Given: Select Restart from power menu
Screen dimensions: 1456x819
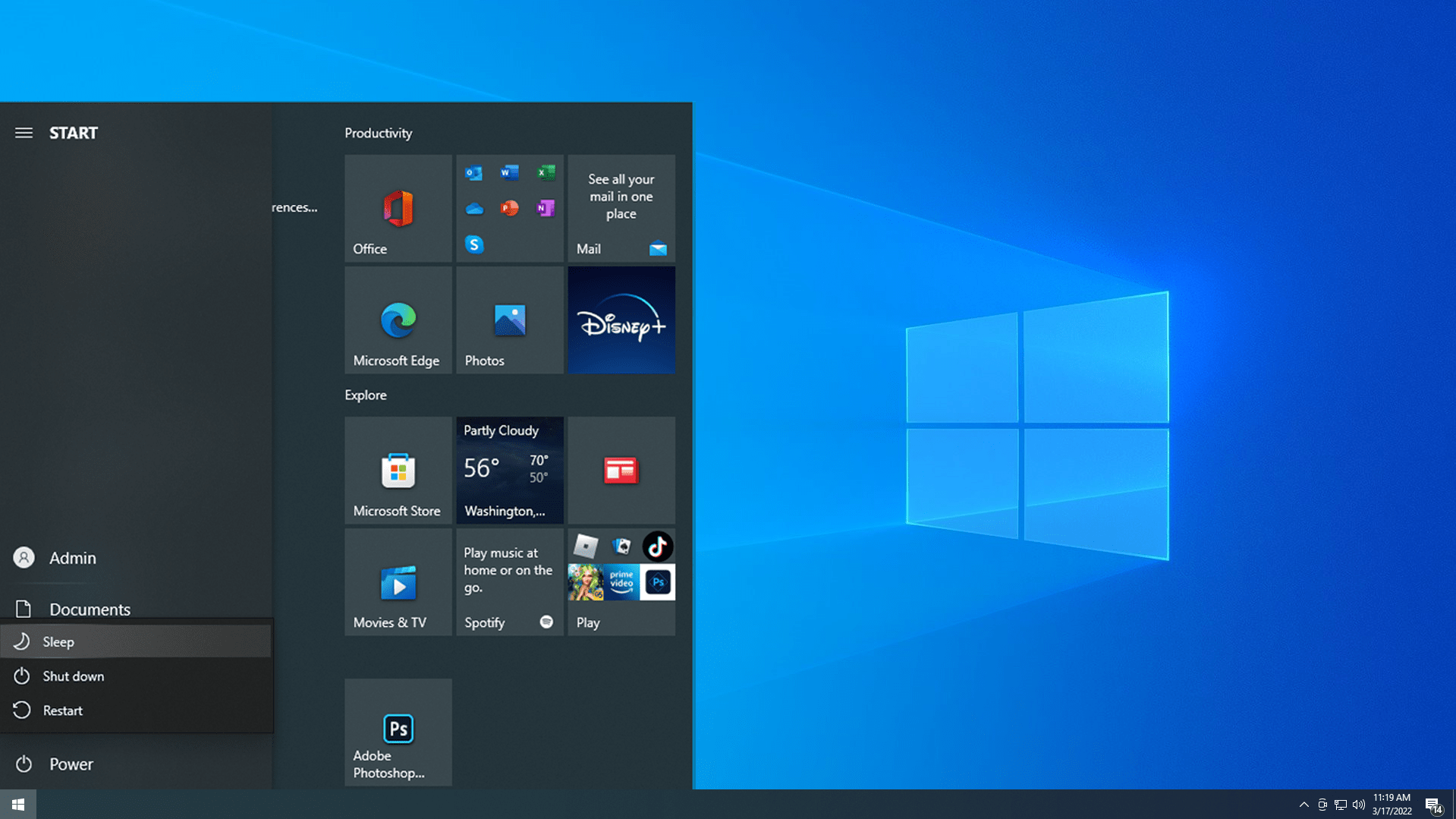Looking at the screenshot, I should 62,710.
